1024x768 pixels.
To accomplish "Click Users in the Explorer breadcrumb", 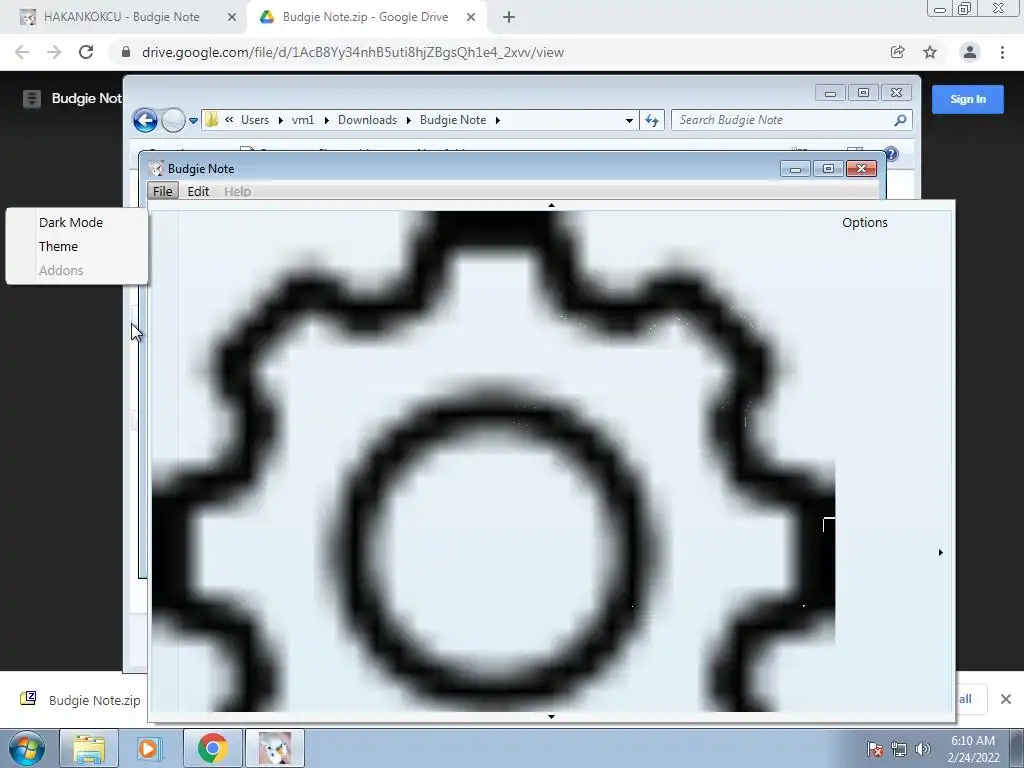I will click(x=255, y=120).
